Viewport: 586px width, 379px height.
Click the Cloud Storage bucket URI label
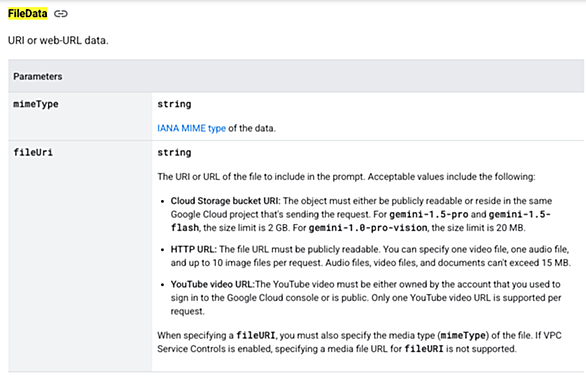pyautogui.click(x=225, y=201)
